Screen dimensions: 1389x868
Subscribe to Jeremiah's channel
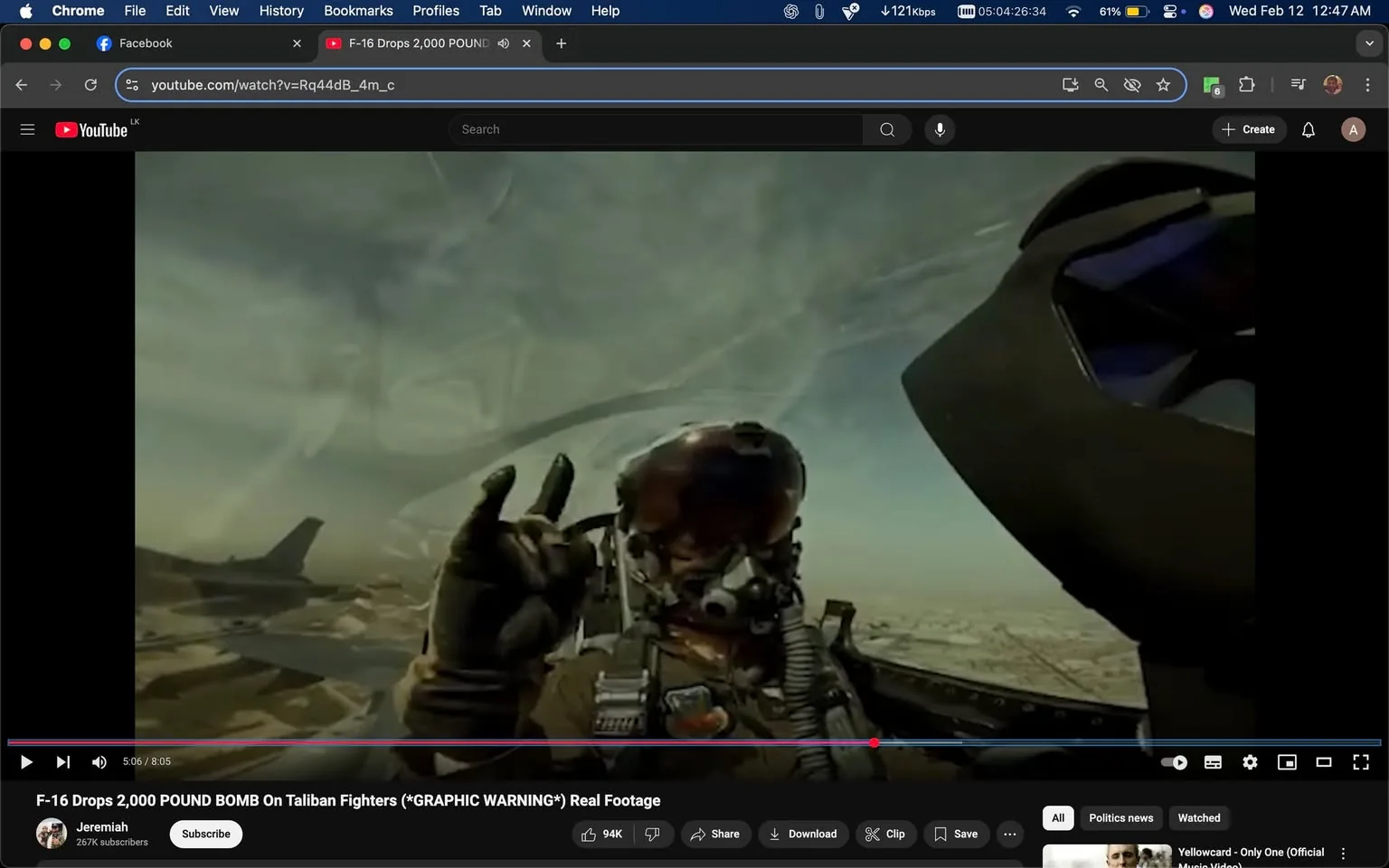point(205,834)
